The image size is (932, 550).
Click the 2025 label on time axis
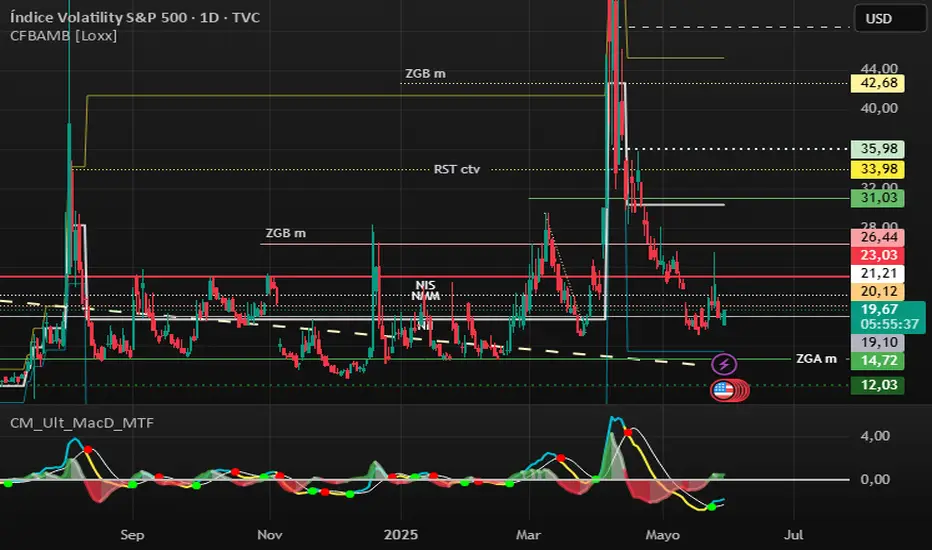point(401,535)
